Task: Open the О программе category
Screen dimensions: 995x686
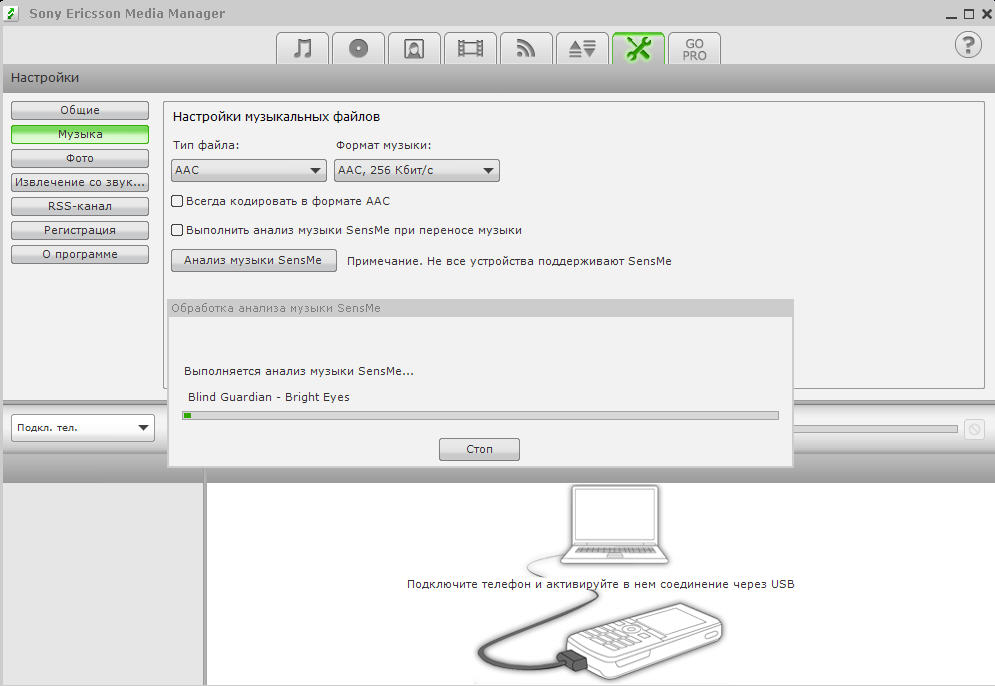Action: coord(80,254)
